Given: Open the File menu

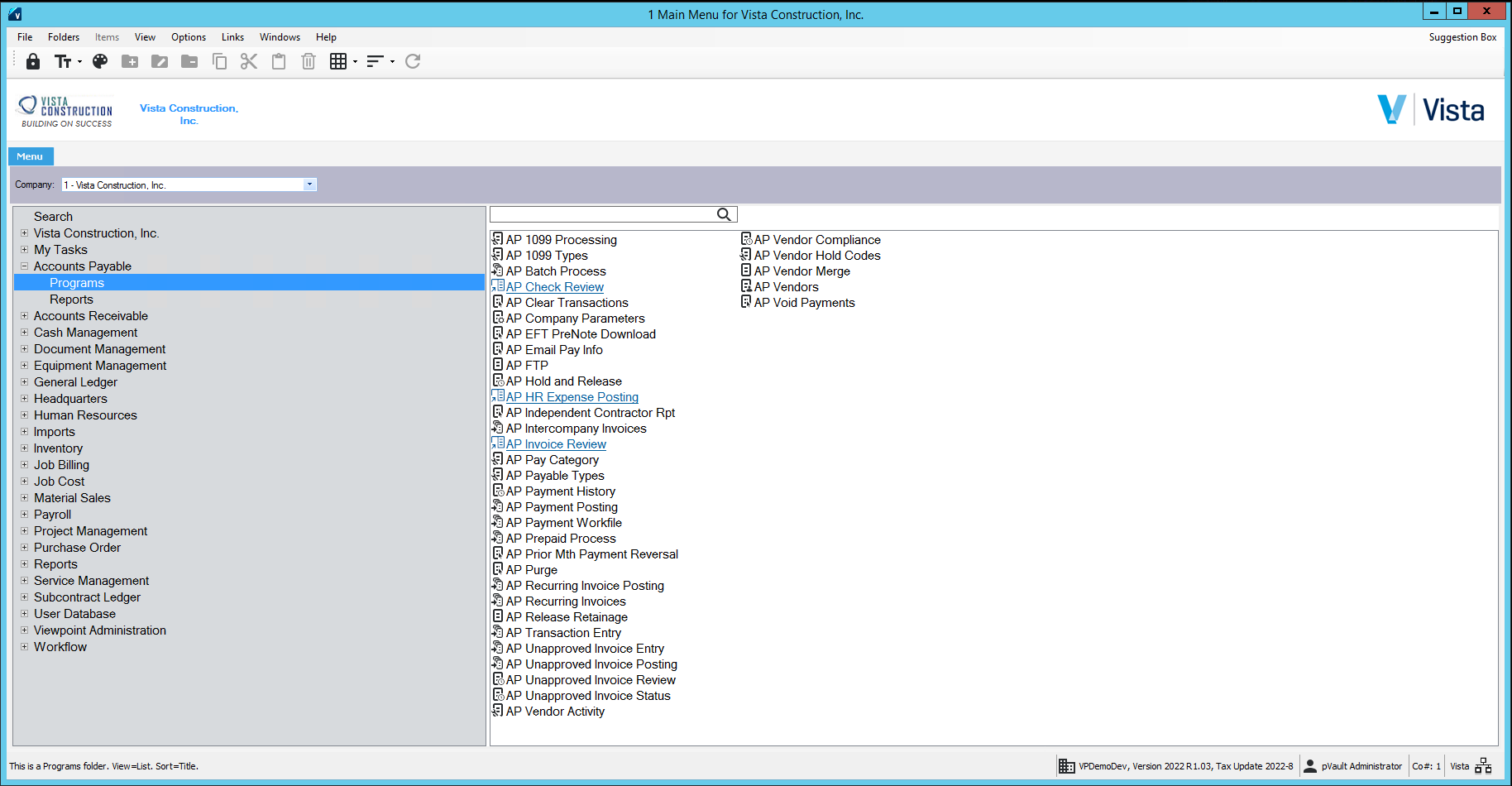Looking at the screenshot, I should [25, 37].
